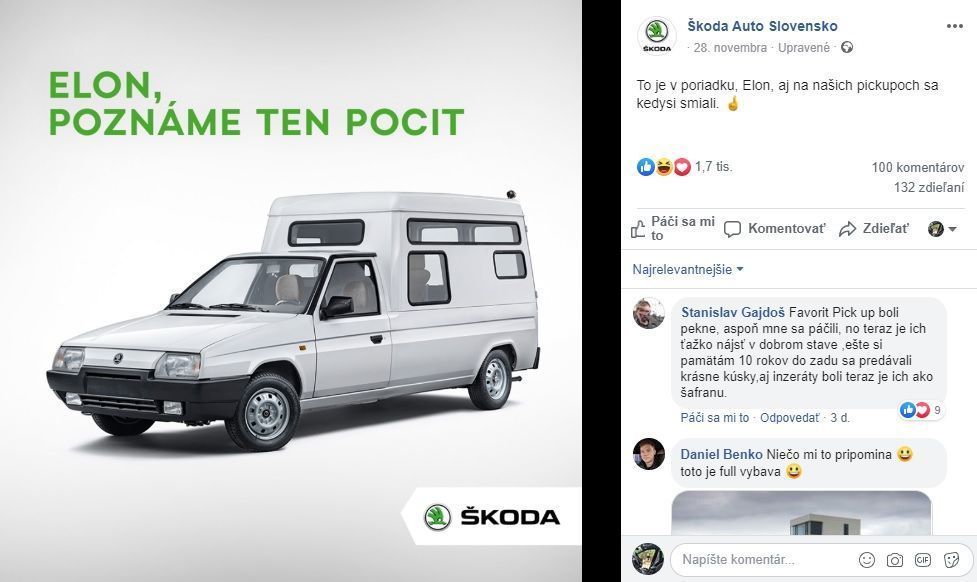The height and width of the screenshot is (582, 977).
Task: Insert a GIF in the comment
Action: 923,560
